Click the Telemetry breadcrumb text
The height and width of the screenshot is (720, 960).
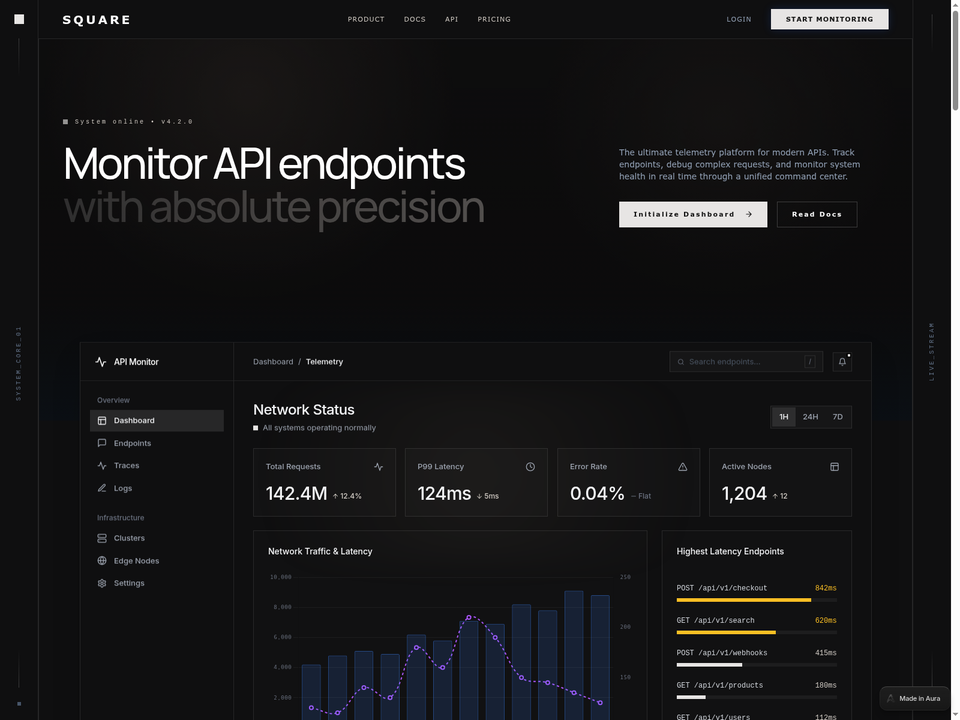click(324, 362)
